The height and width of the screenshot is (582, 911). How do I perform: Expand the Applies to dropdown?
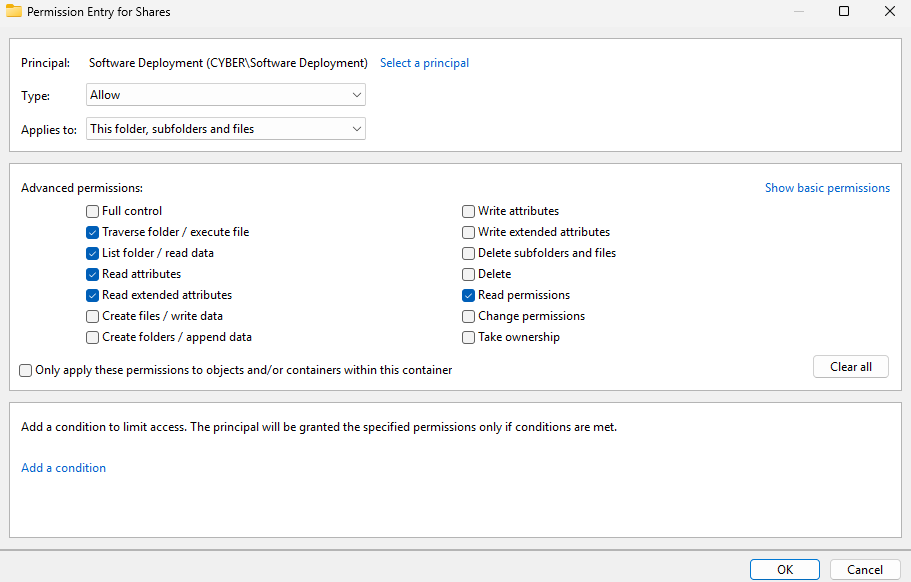coord(226,129)
